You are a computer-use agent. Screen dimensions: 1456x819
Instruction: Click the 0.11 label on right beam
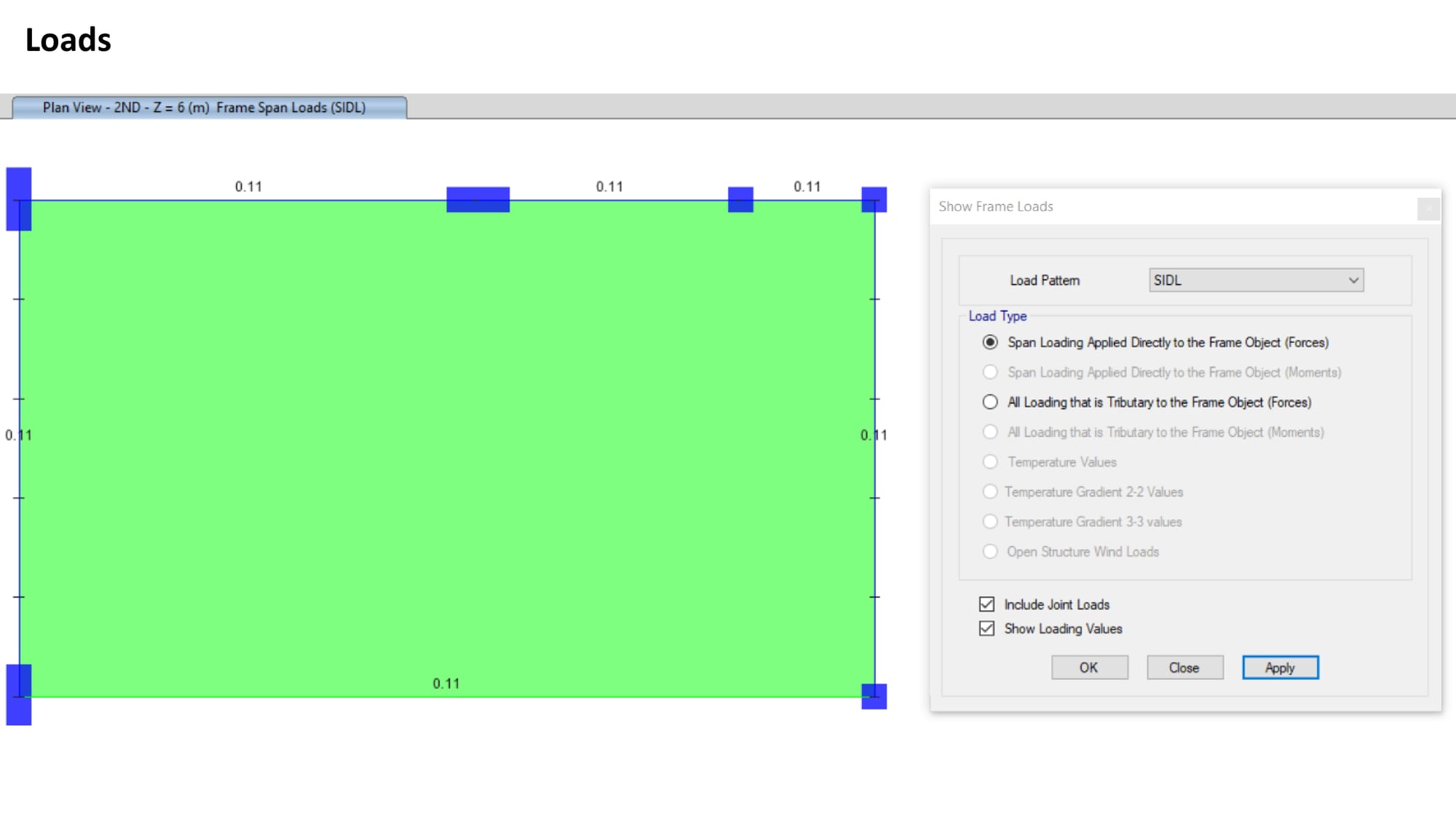(873, 435)
